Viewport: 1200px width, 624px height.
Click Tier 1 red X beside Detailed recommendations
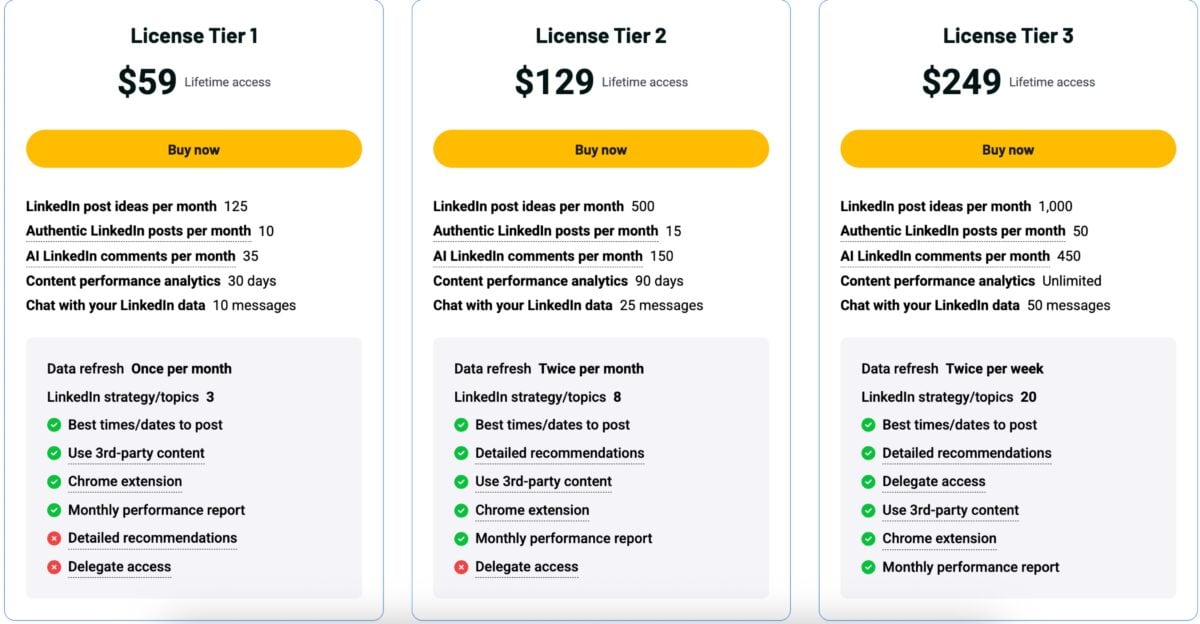click(x=54, y=538)
